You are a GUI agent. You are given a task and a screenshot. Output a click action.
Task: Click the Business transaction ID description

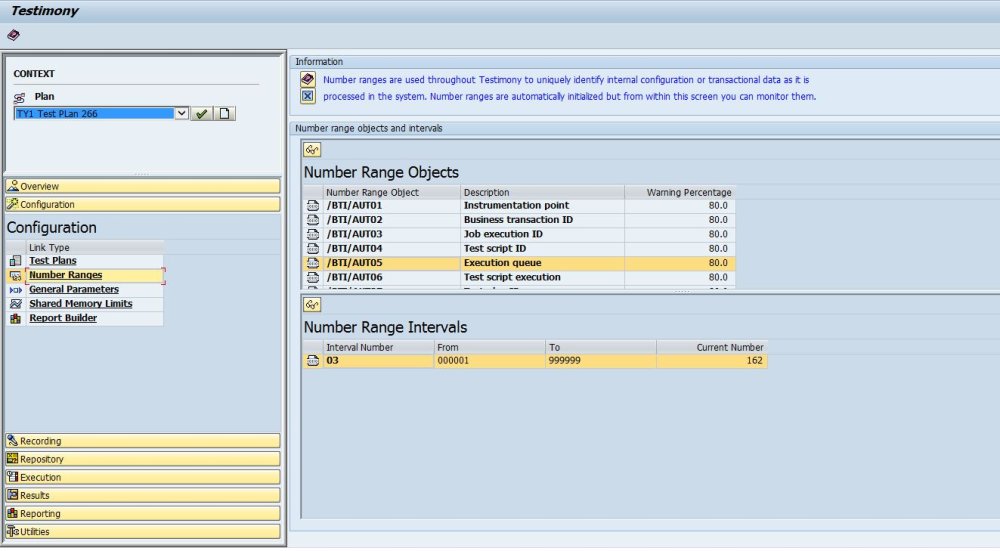518,220
